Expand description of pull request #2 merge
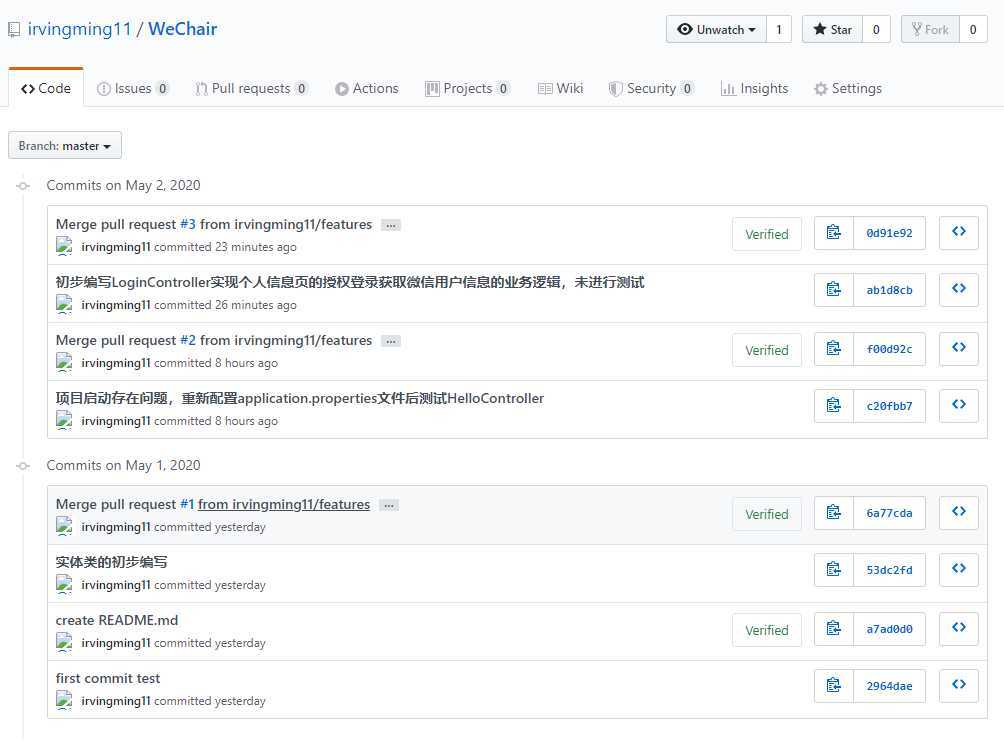The image size is (1004, 747). coord(391,341)
